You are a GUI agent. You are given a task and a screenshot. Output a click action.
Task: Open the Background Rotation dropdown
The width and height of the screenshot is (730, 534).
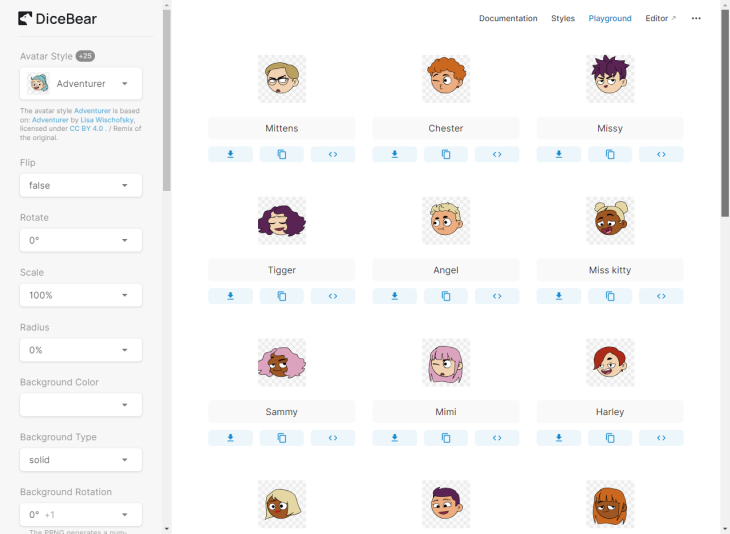pos(81,514)
